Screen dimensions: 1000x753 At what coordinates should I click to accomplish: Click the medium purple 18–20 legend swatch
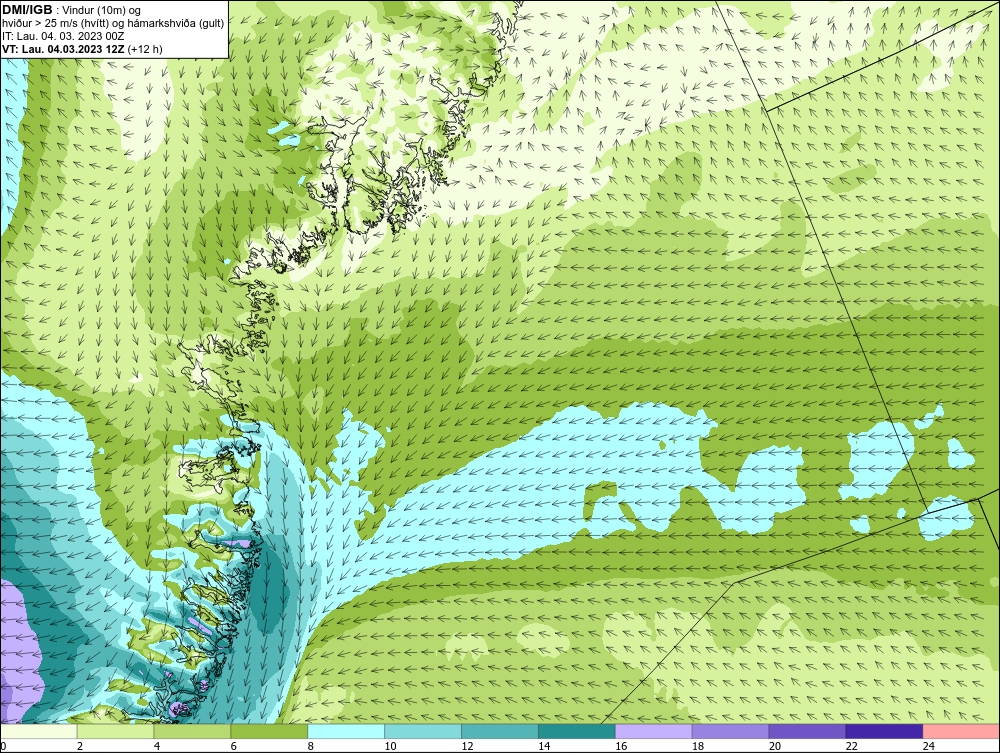coord(730,731)
